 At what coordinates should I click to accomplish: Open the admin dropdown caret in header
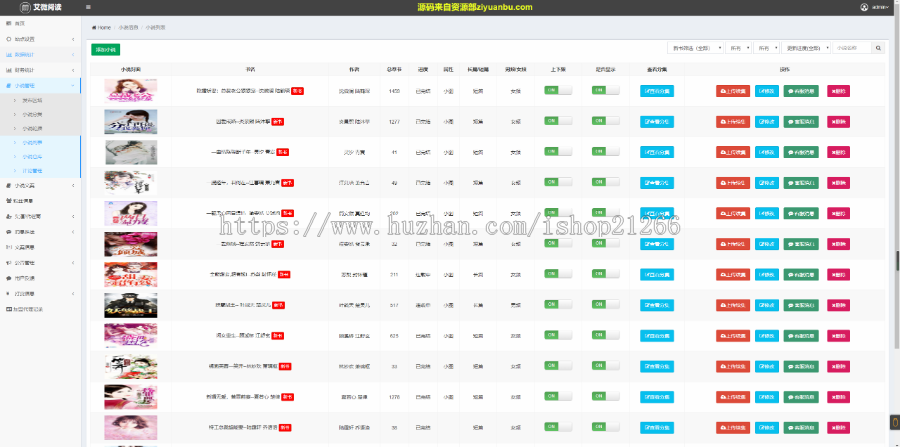(888, 7)
